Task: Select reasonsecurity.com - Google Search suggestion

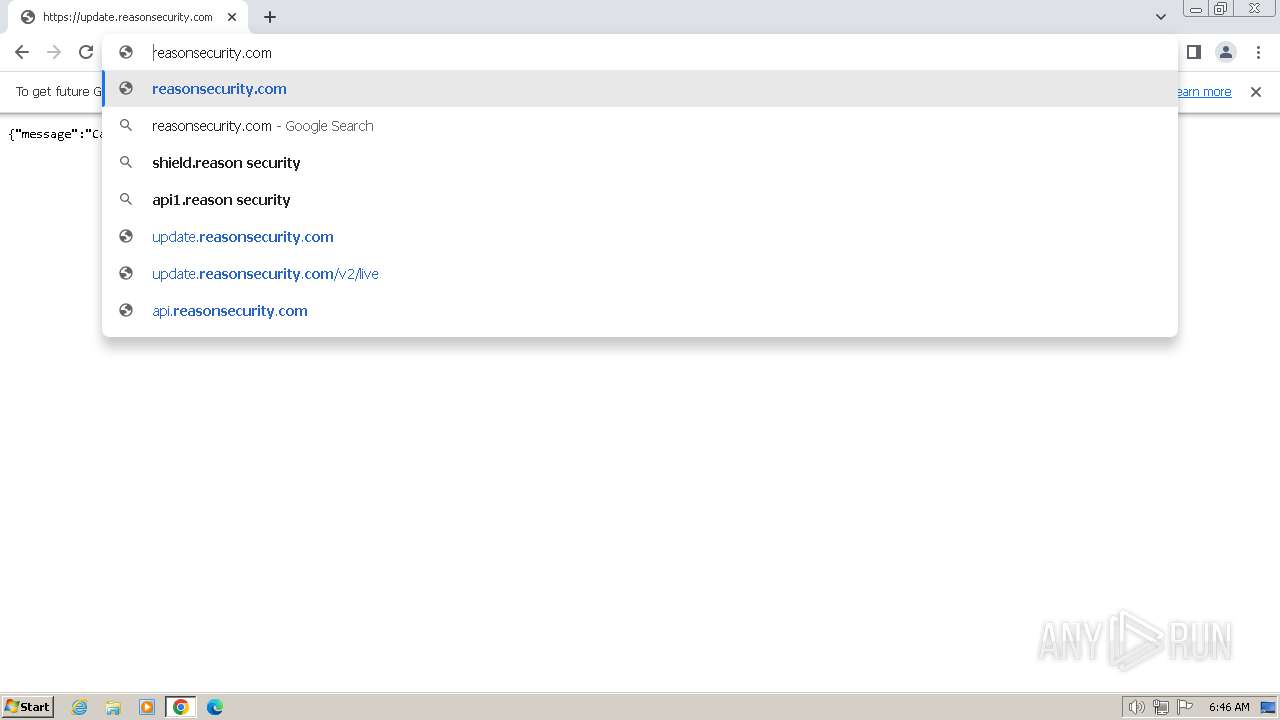Action: coord(640,126)
